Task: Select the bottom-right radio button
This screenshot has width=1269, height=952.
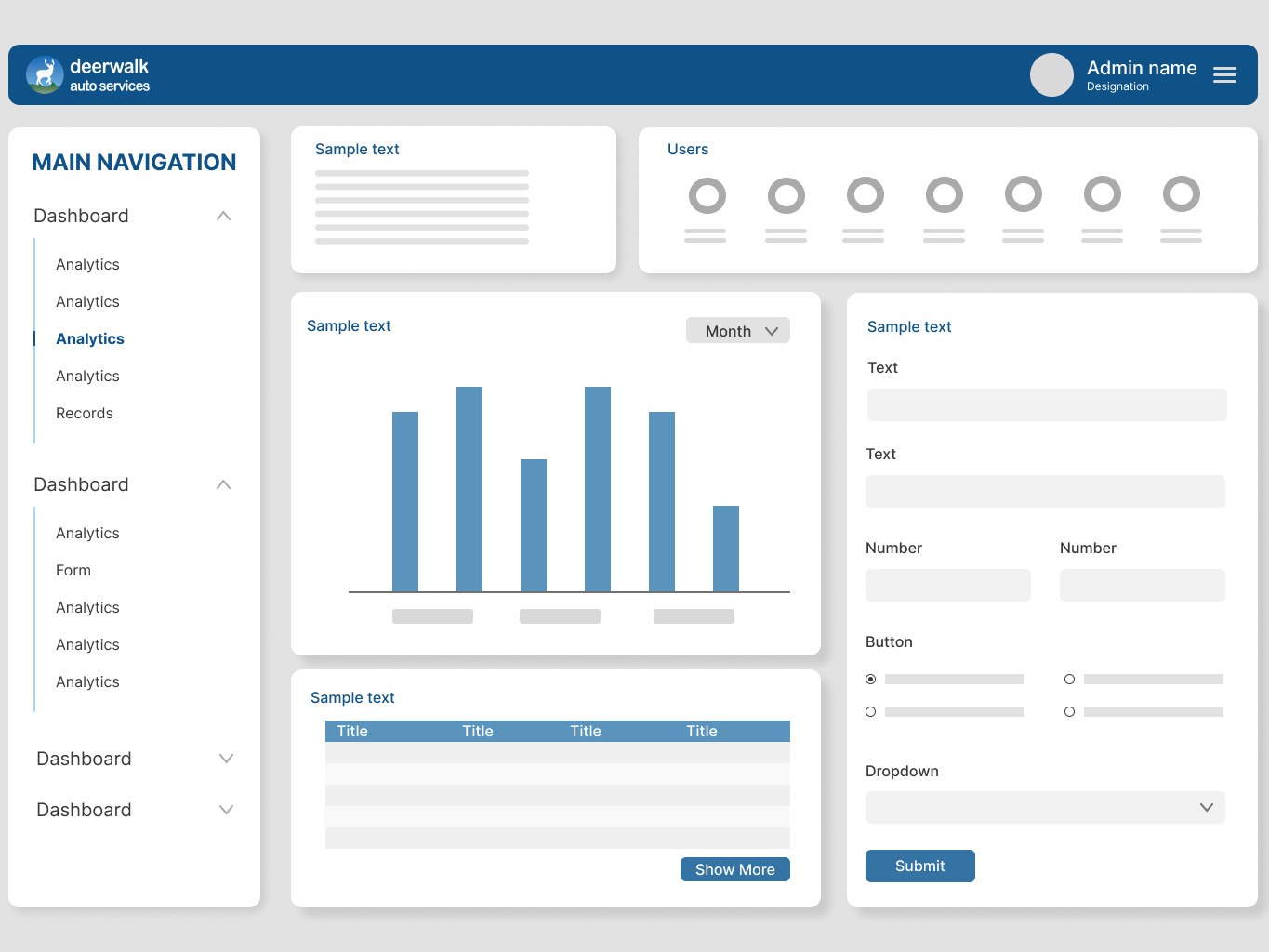Action: tap(1070, 711)
